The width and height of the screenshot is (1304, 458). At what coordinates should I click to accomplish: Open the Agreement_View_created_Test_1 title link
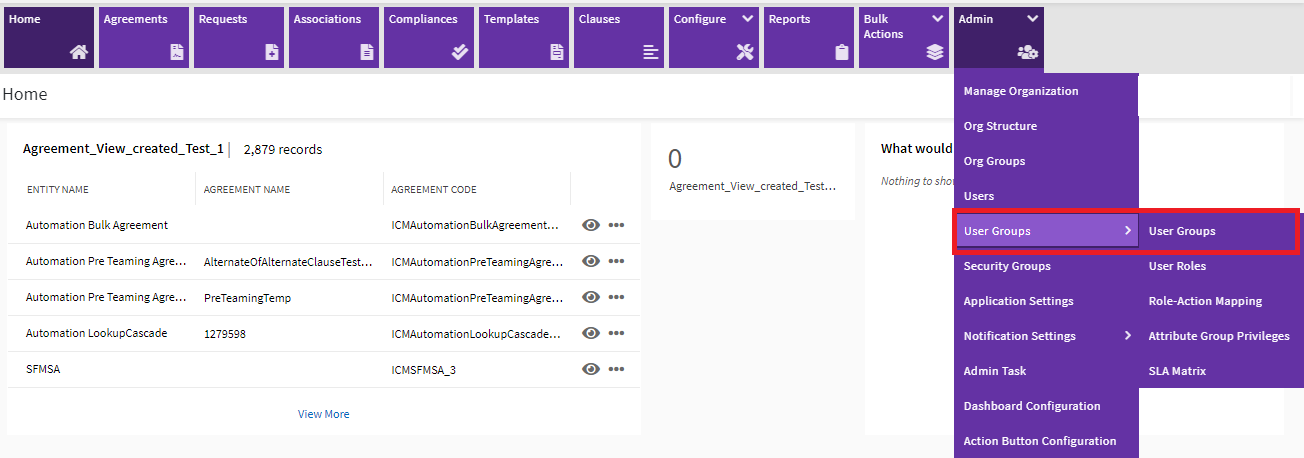pyautogui.click(x=123, y=149)
